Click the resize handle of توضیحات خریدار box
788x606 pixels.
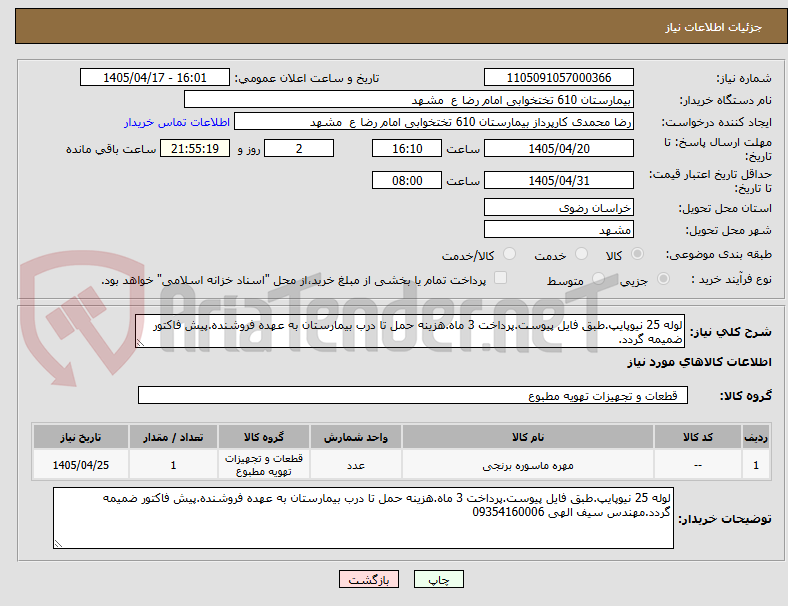pos(58,544)
